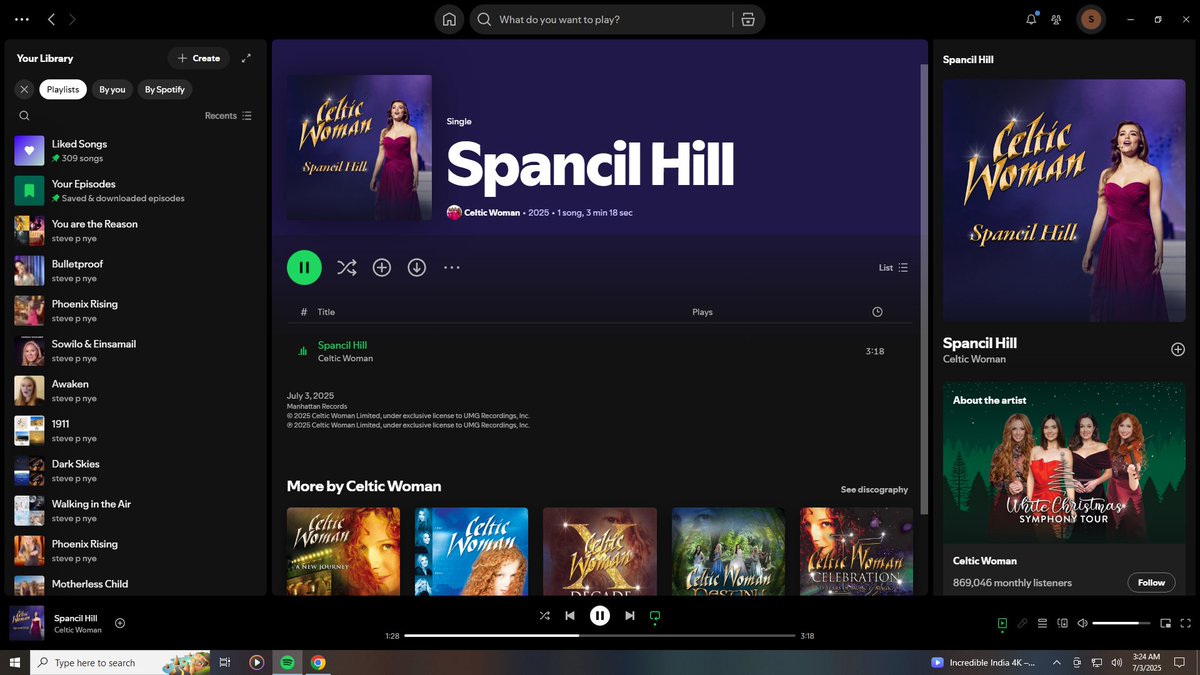Viewport: 1200px width, 675px height.
Task: Add Spancil Hill from right side panel
Action: click(1178, 349)
